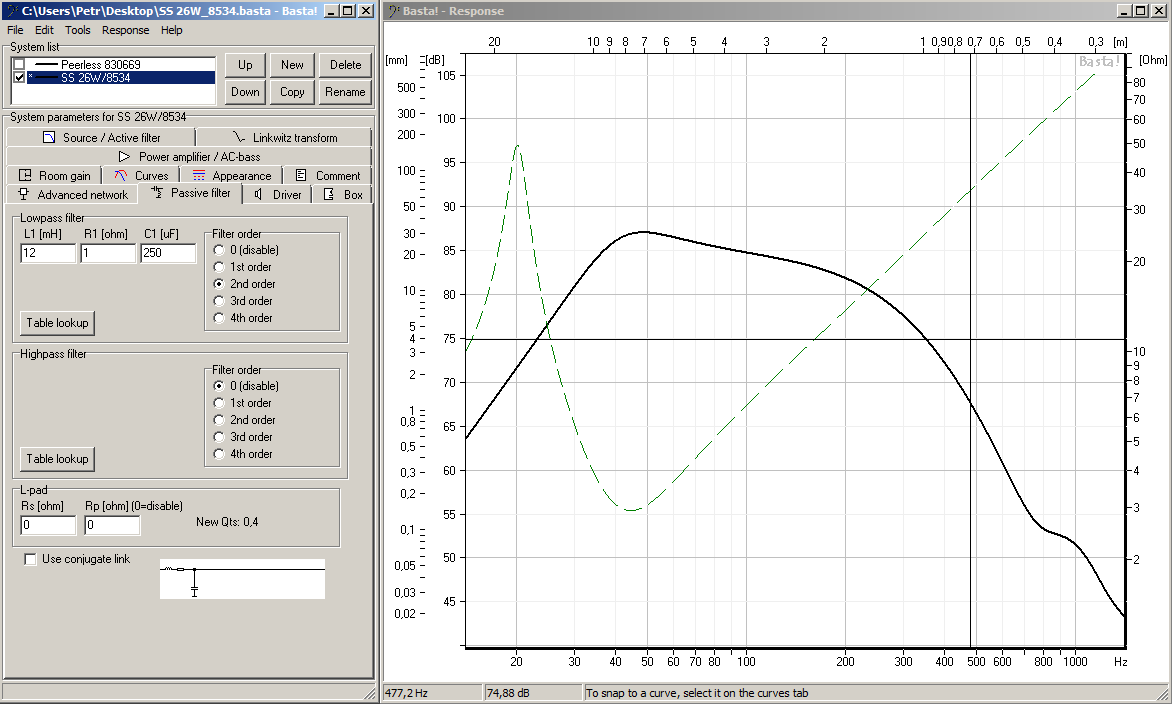Select lowpass 3rd order filter
This screenshot has width=1172, height=704.
pos(219,301)
